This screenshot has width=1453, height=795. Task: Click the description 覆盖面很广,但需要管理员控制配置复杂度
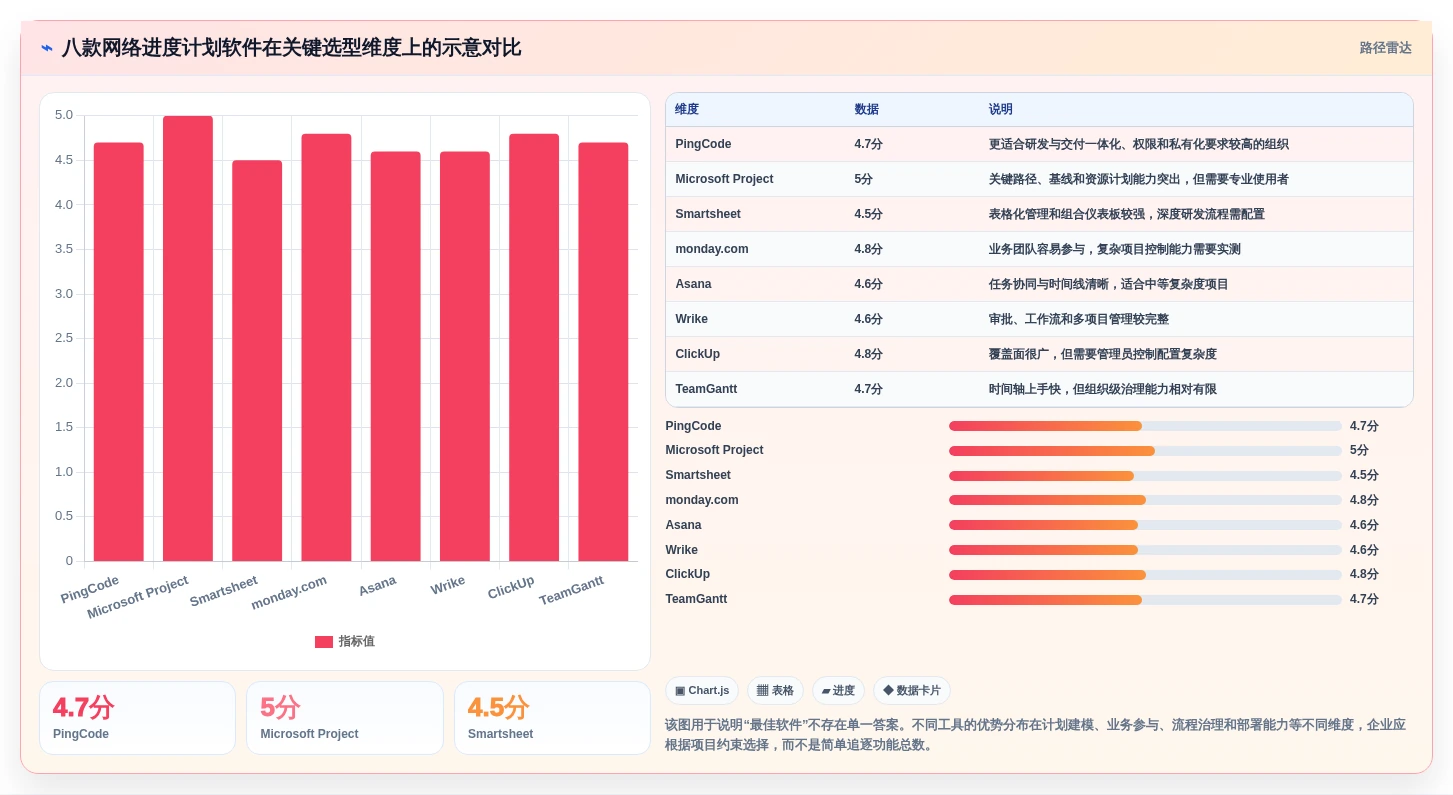(1102, 354)
